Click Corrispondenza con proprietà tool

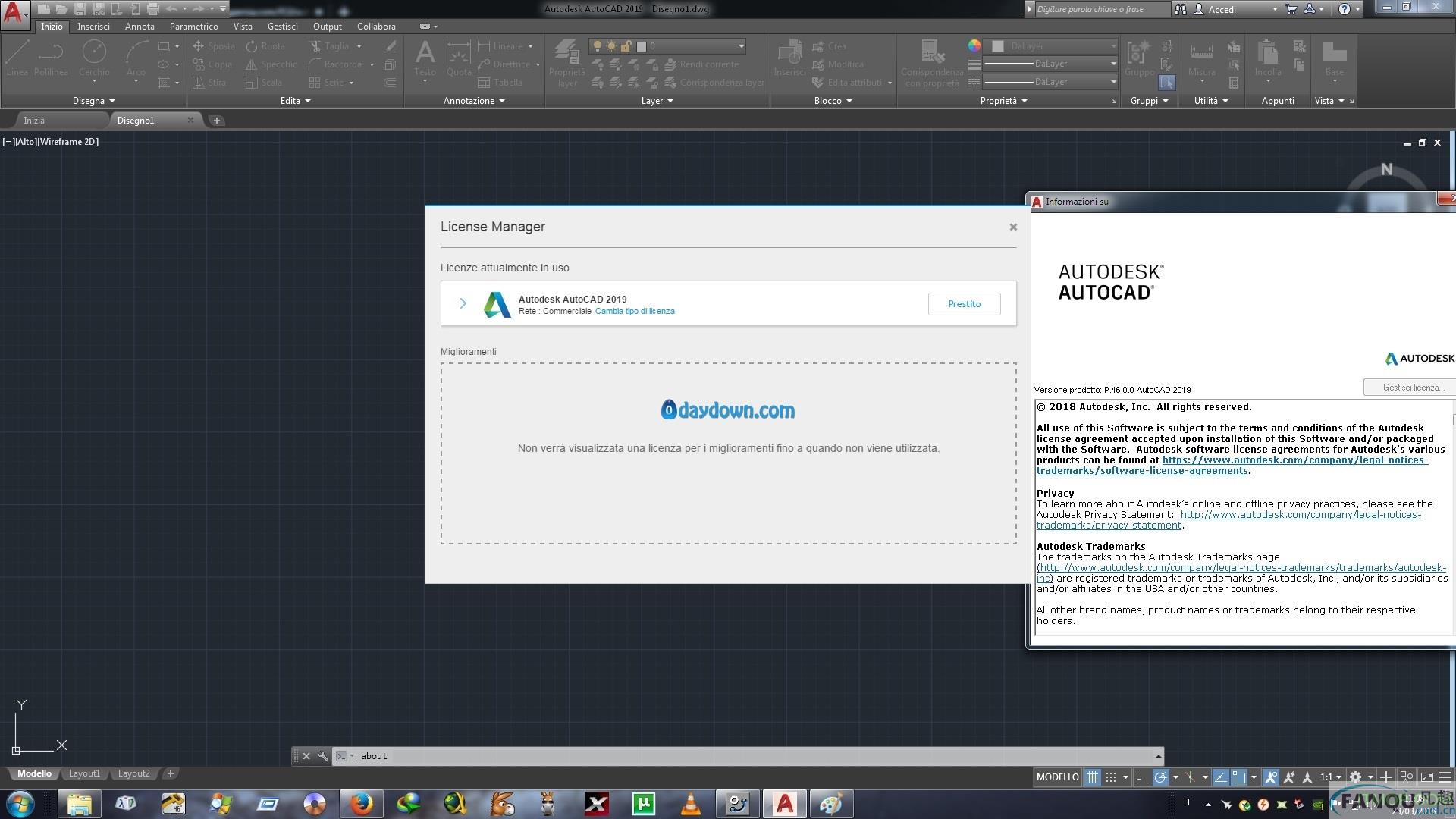[x=932, y=64]
